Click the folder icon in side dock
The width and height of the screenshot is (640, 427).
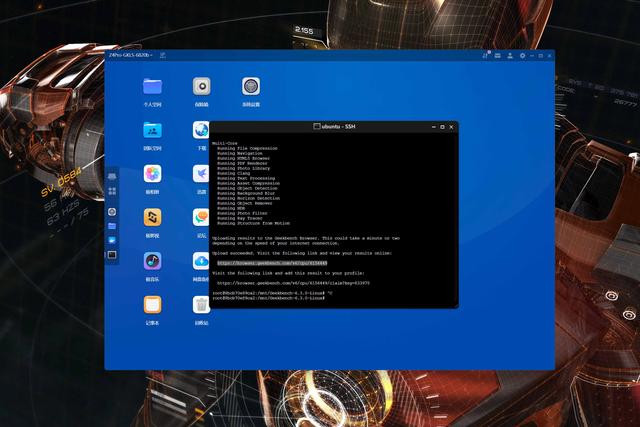coord(112,226)
